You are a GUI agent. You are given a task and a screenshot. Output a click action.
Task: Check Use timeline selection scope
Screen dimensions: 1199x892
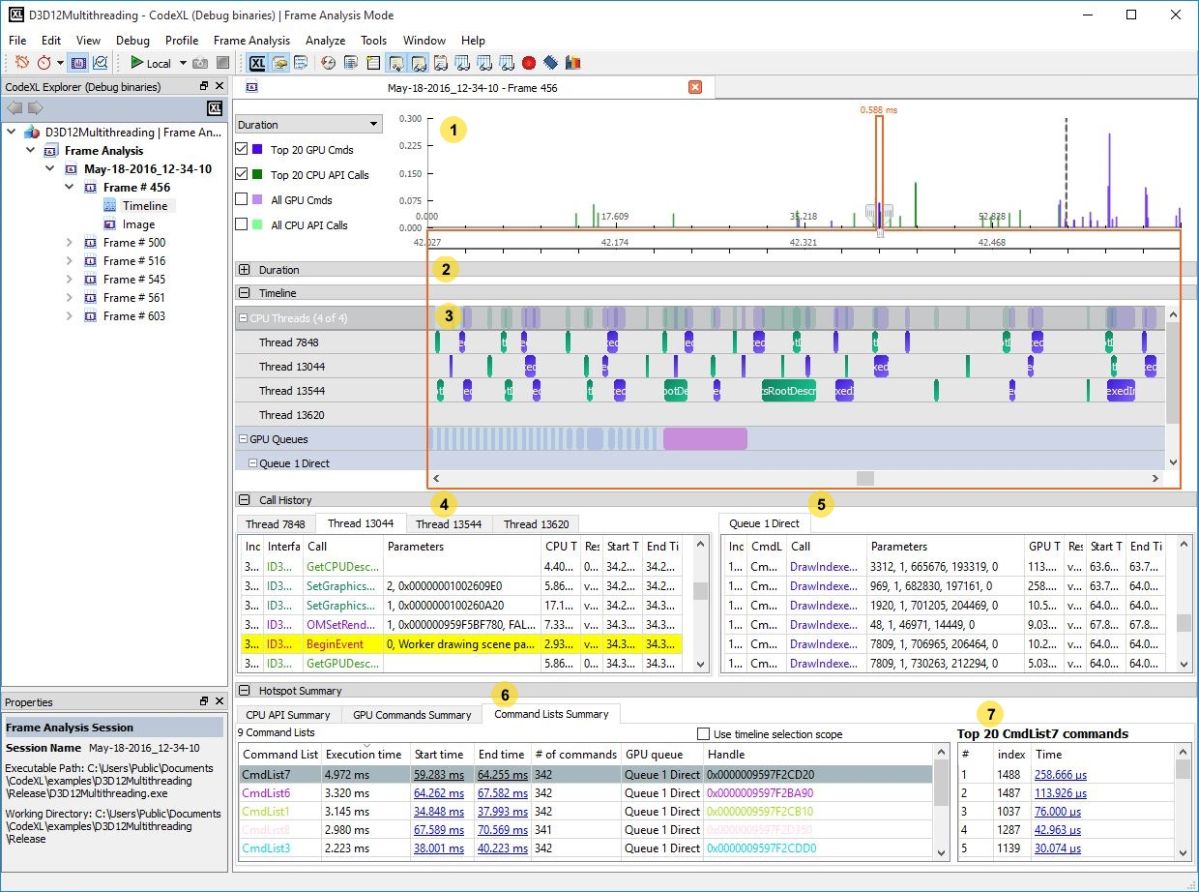click(703, 734)
